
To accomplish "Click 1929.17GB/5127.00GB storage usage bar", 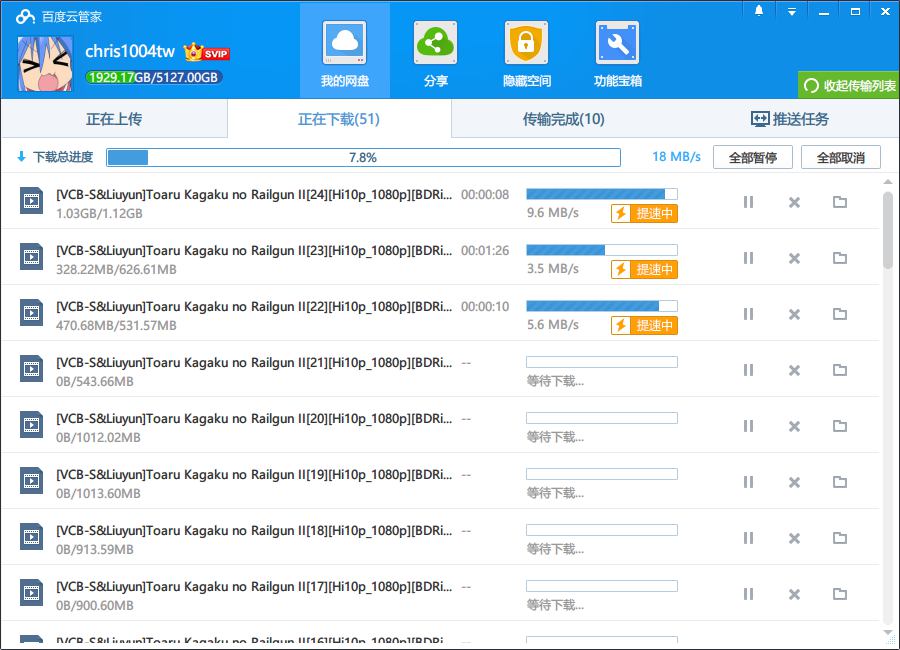I will click(x=153, y=78).
